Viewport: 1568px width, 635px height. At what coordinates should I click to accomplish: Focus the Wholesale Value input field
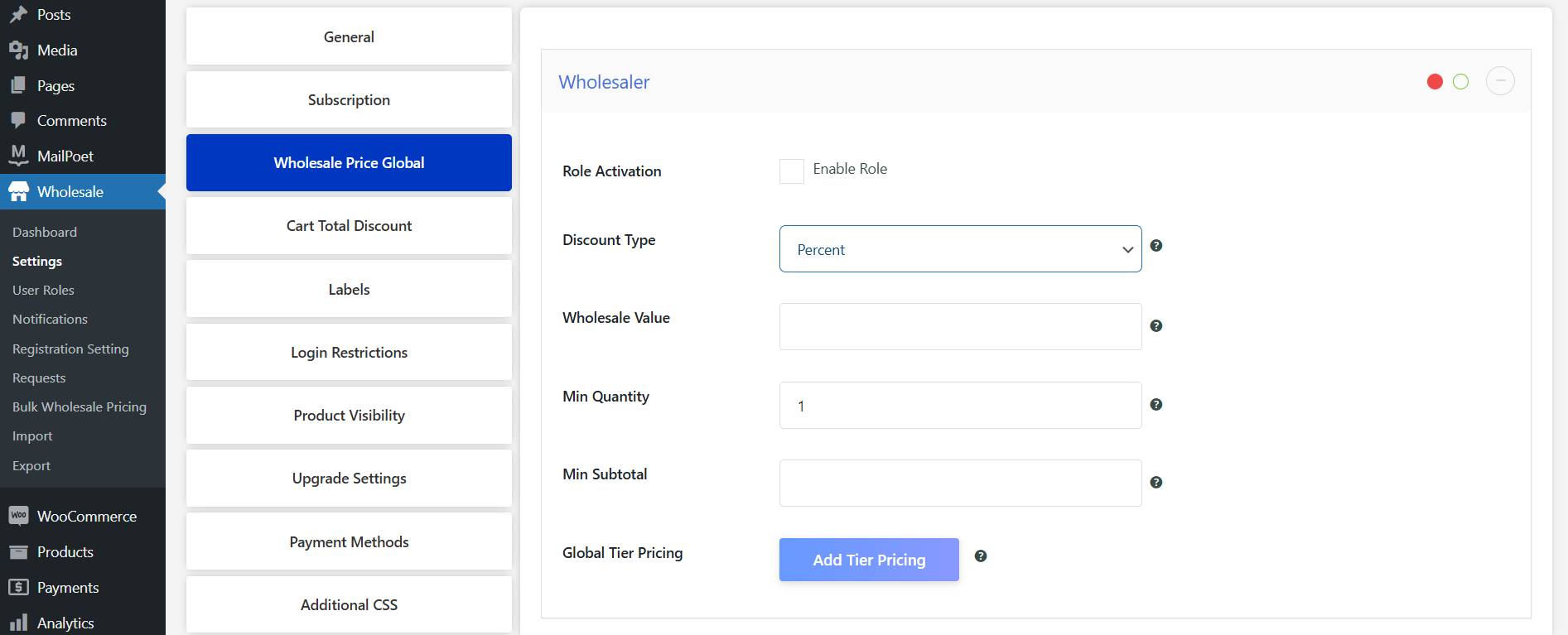tap(961, 326)
